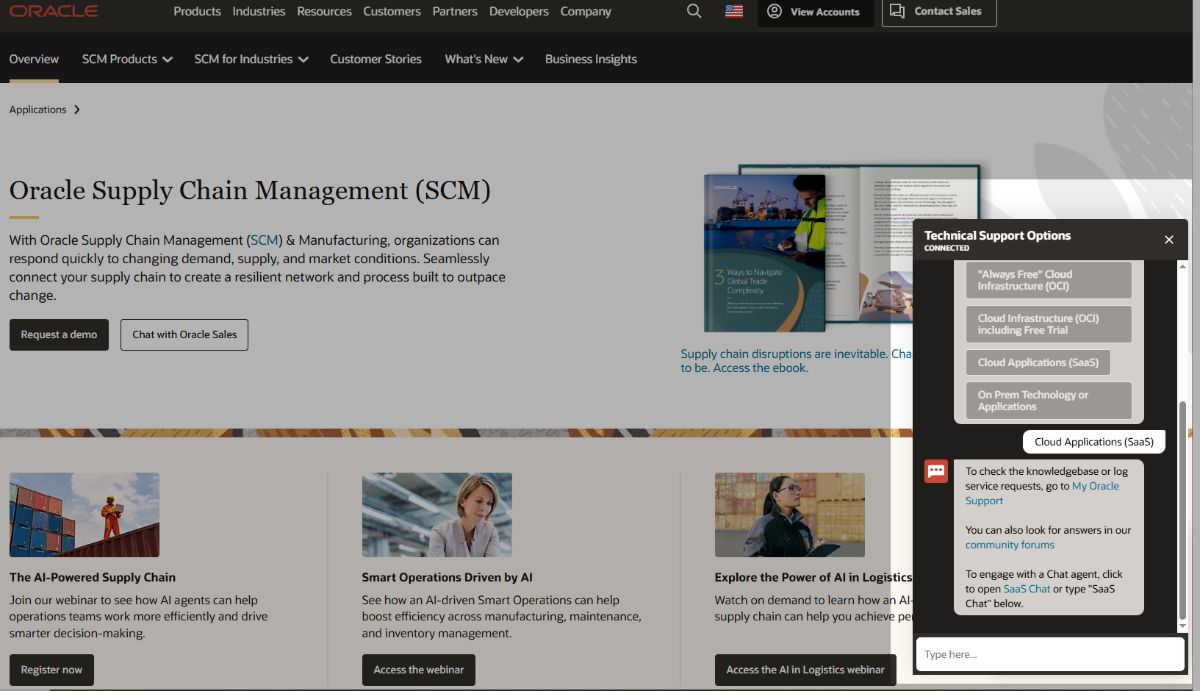Open the Company menu
The image size is (1200, 691).
[x=585, y=11]
